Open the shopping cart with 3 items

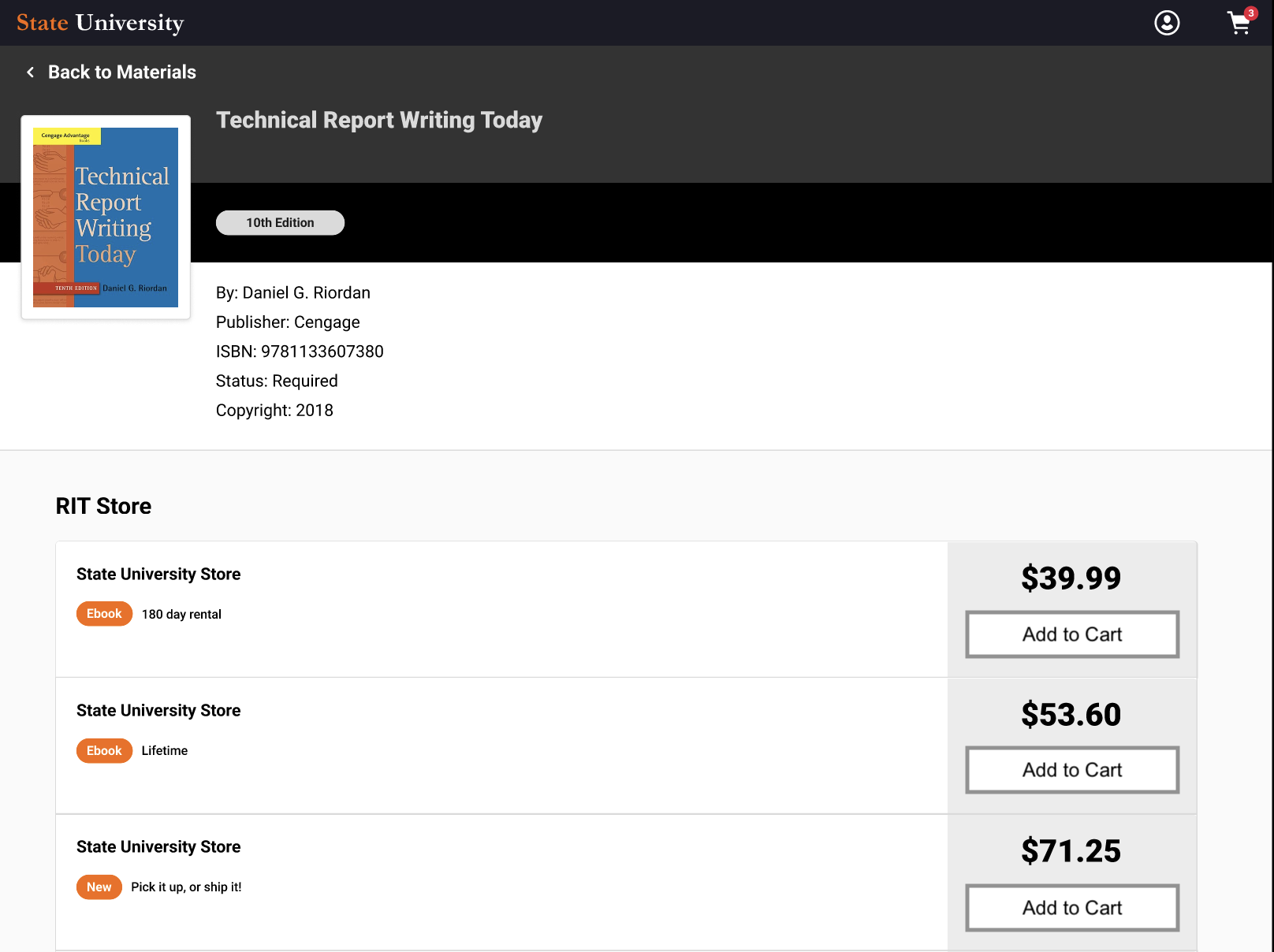[x=1241, y=22]
